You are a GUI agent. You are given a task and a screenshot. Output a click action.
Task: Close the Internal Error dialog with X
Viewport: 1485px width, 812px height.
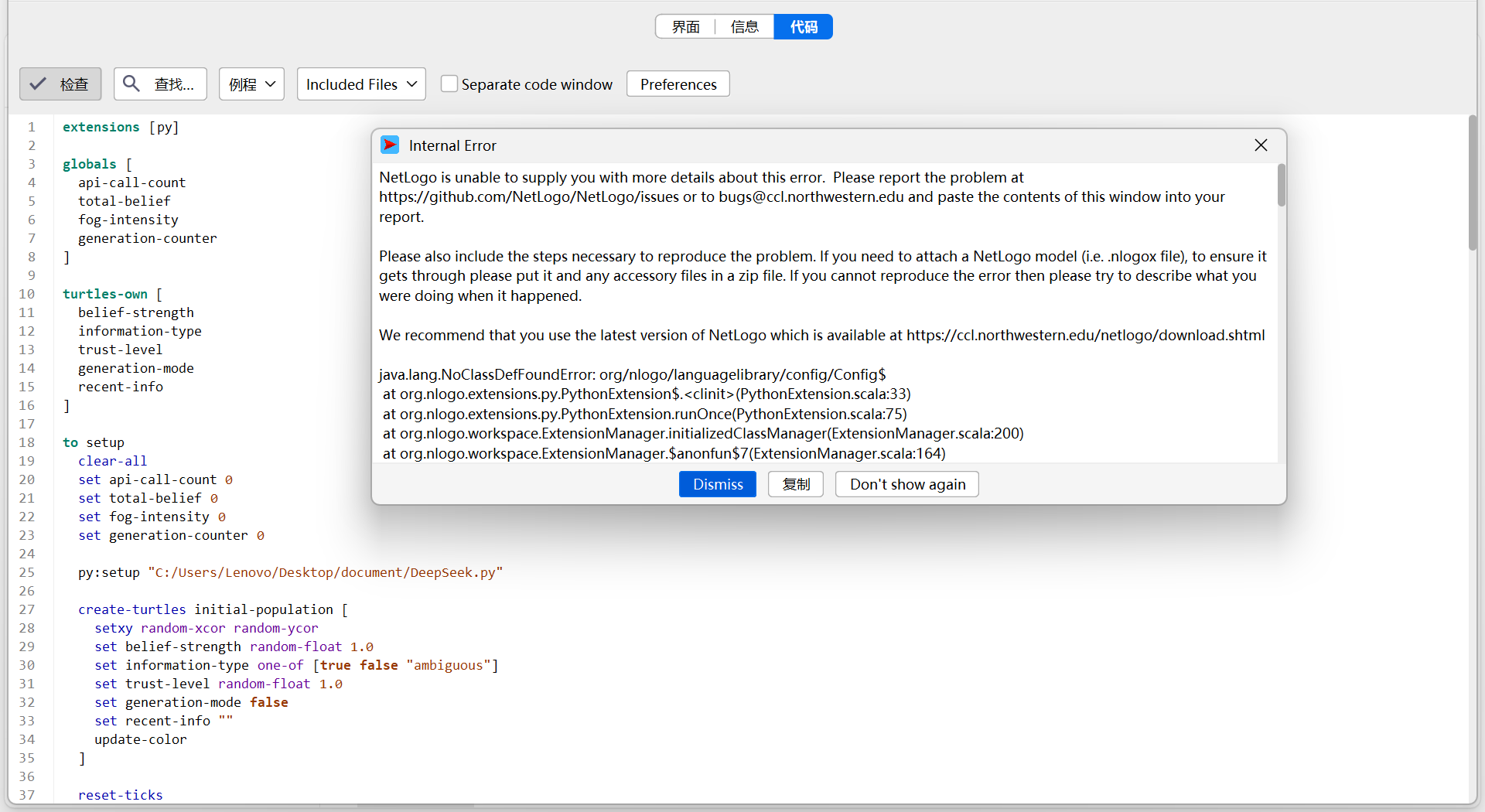(1261, 145)
